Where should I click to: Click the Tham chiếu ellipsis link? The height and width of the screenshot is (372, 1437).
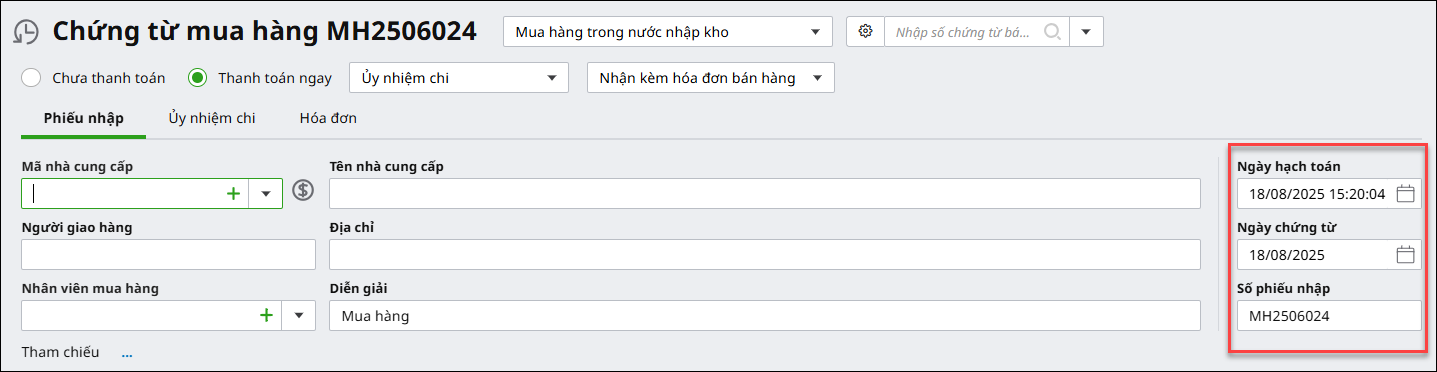127,353
